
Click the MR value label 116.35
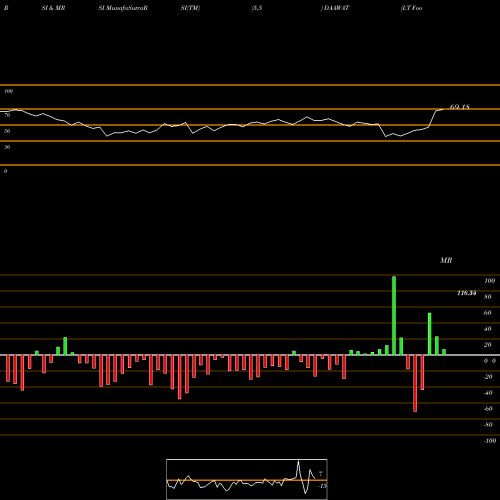[467, 293]
